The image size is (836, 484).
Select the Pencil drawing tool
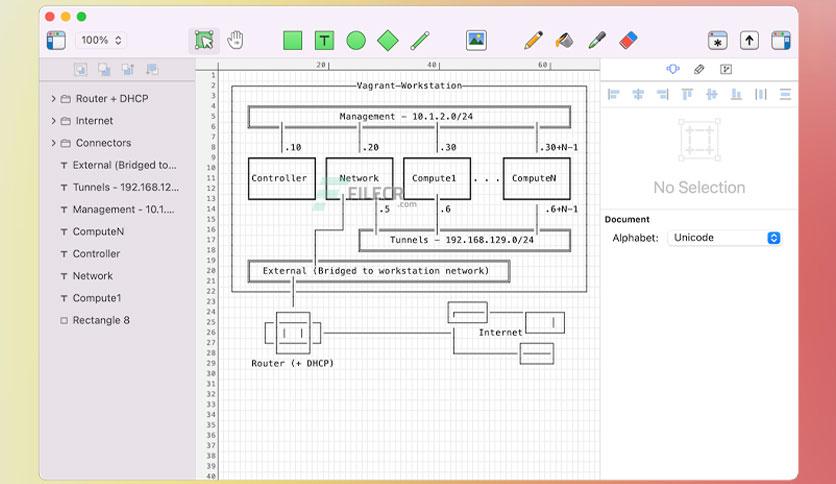(x=533, y=41)
